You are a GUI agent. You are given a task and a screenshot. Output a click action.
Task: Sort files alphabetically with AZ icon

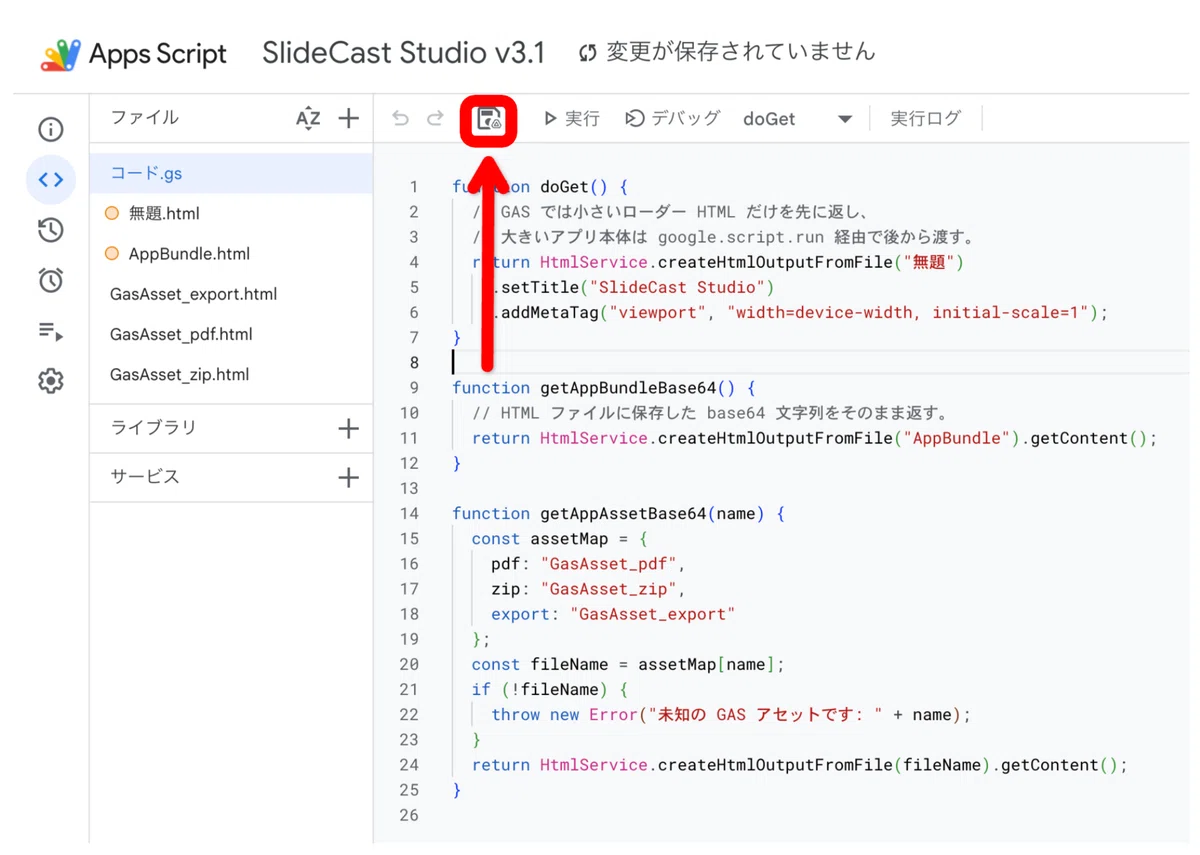click(x=308, y=119)
